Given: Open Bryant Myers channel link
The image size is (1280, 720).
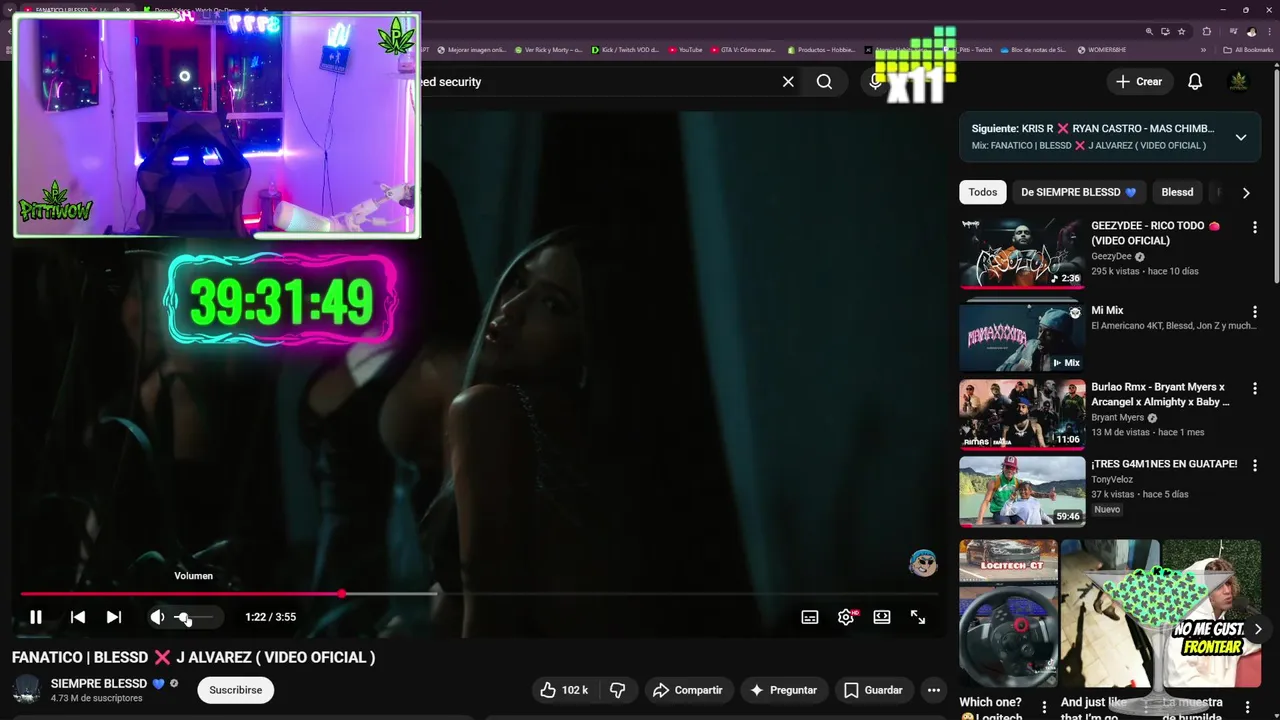Looking at the screenshot, I should pos(1117,418).
